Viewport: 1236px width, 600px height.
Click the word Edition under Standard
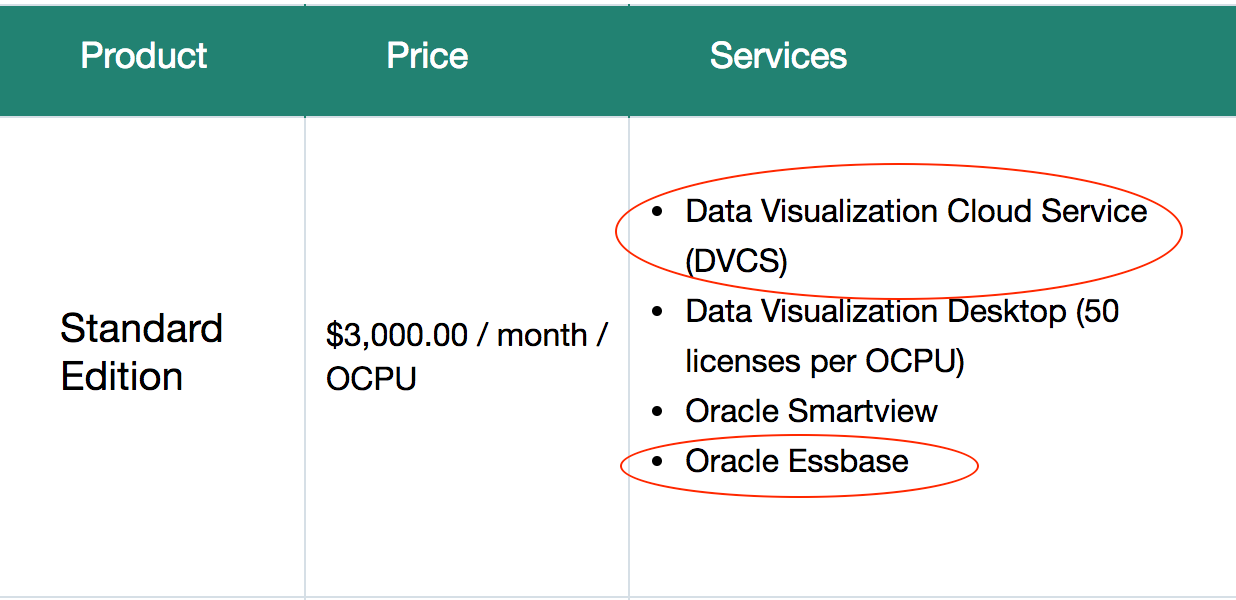coord(121,377)
